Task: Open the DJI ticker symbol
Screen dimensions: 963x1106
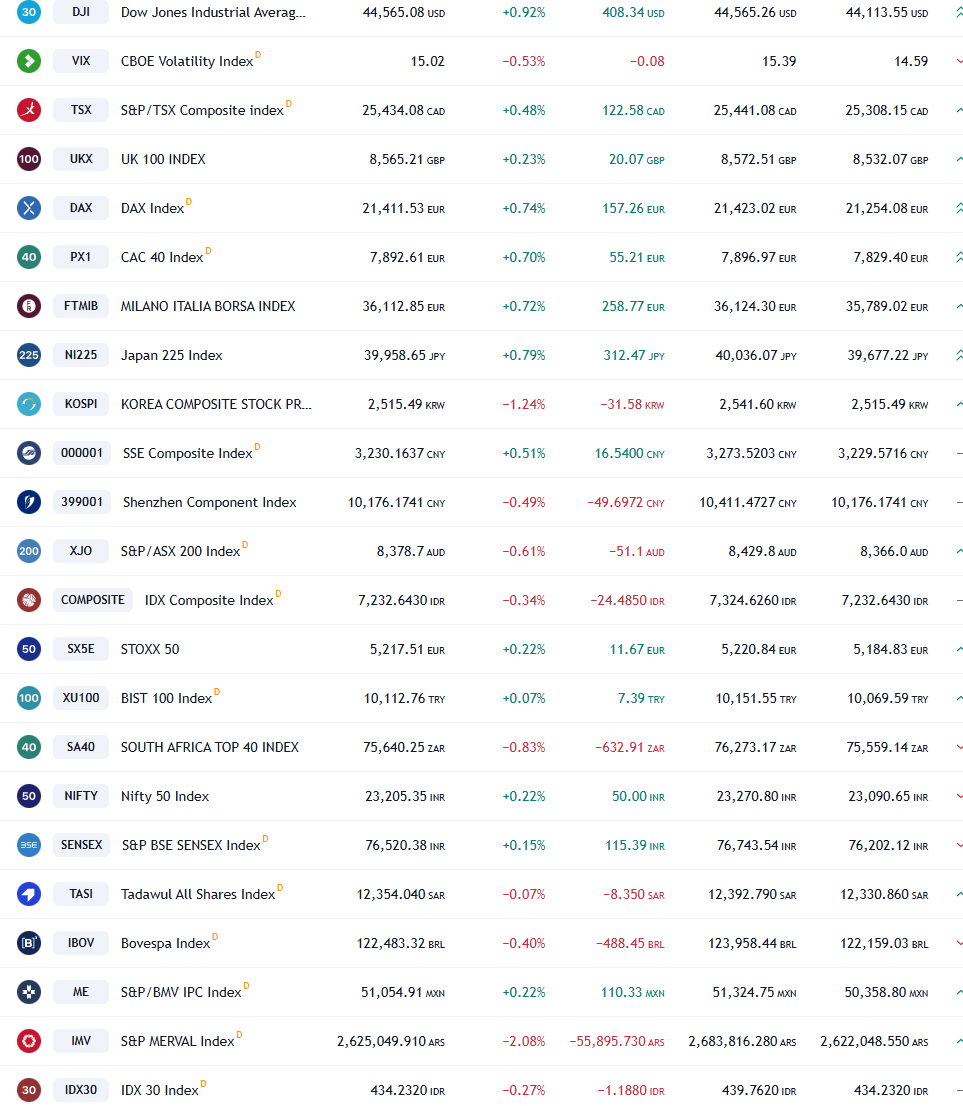Action: (81, 12)
